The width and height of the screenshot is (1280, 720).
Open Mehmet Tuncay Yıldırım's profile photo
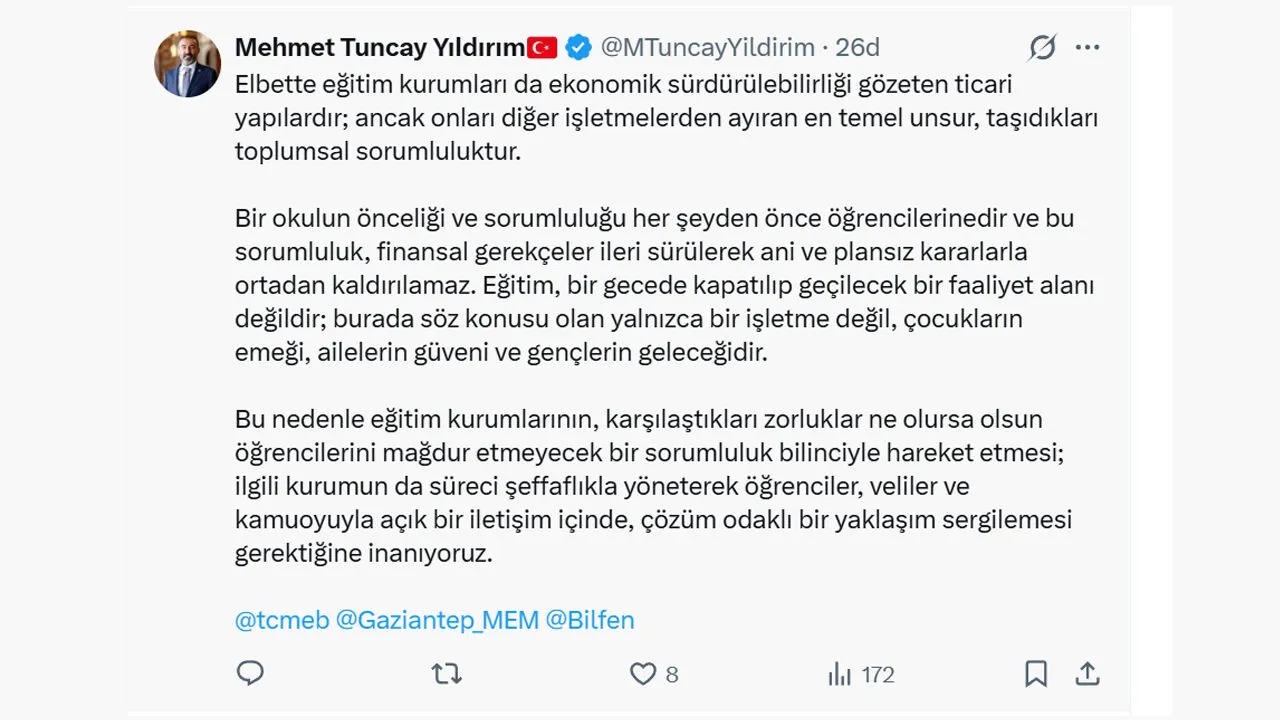[187, 64]
